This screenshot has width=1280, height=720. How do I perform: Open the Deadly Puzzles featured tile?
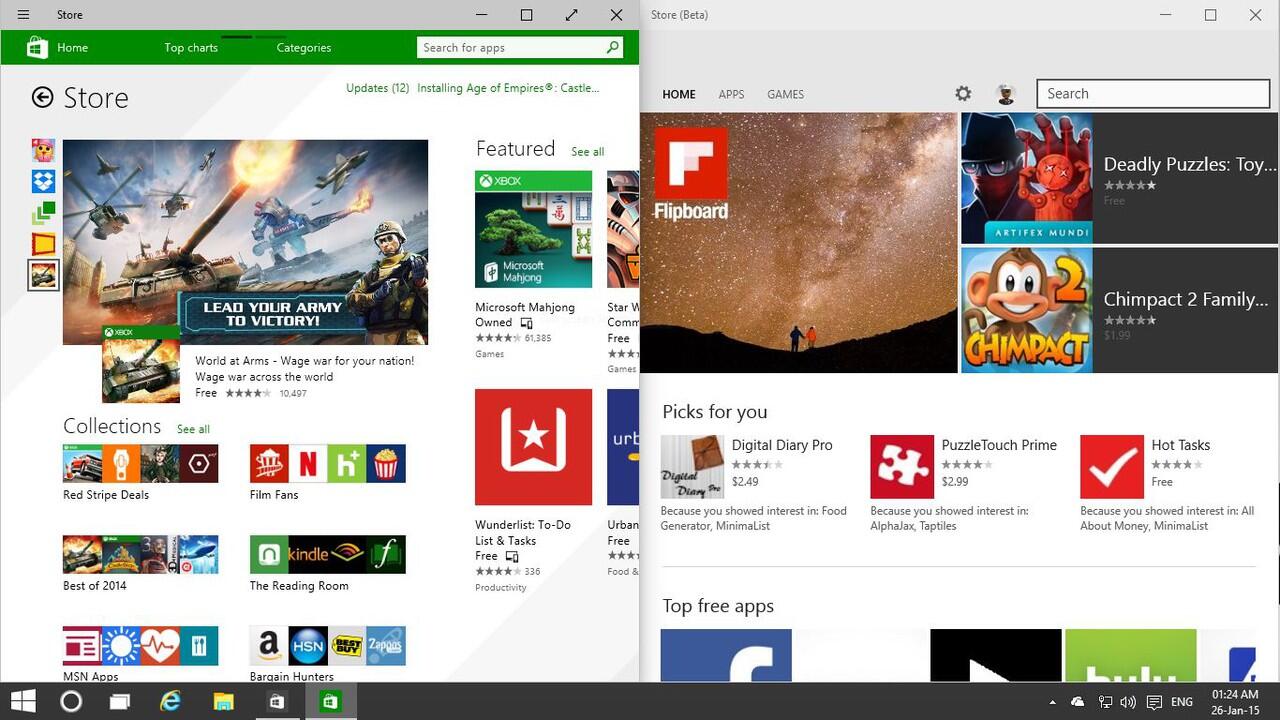tap(1119, 178)
